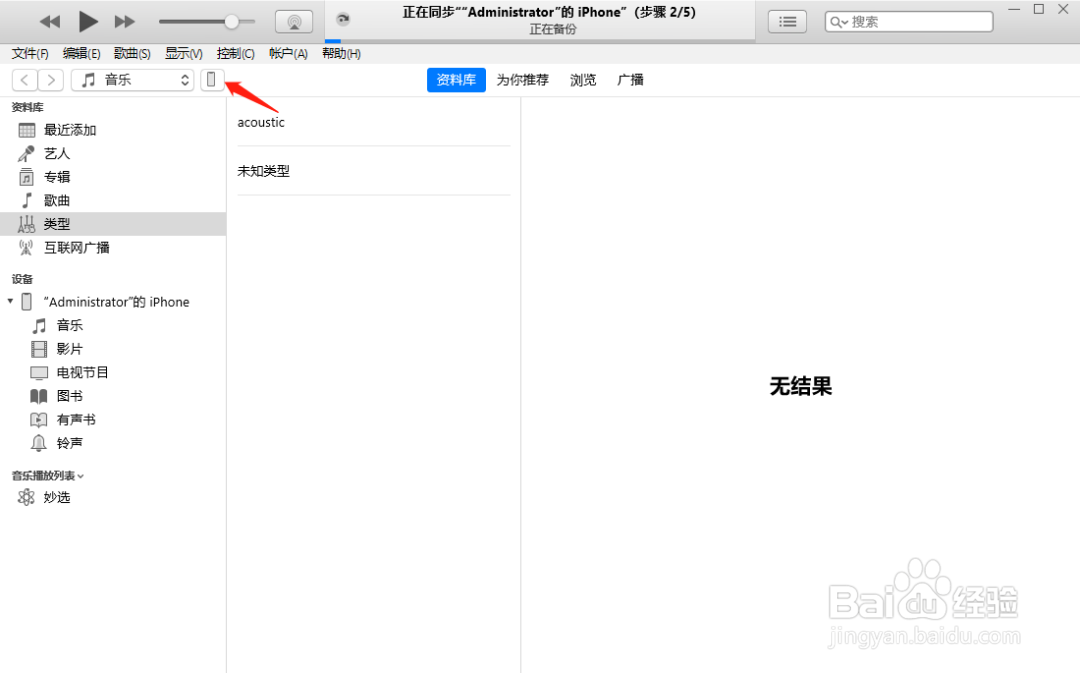Select 最近添加 in the library sidebar

113,130
